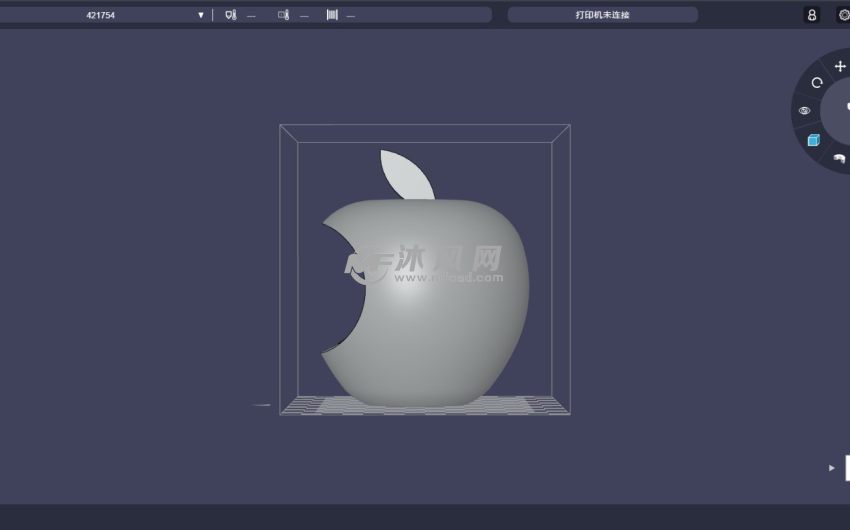Click the center hub of radial wheel
Viewport: 850px width, 530px height.
tap(841, 108)
